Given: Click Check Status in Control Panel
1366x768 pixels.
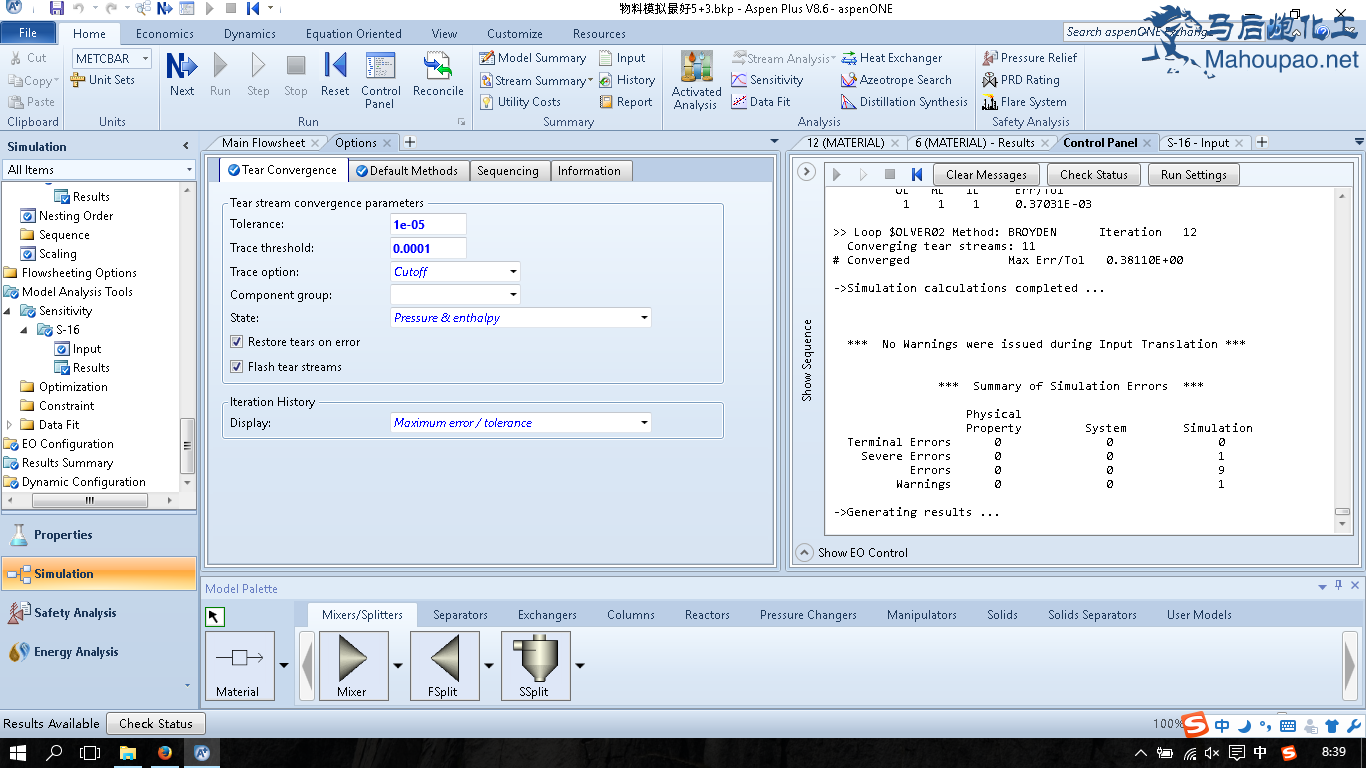Looking at the screenshot, I should click(x=1094, y=175).
